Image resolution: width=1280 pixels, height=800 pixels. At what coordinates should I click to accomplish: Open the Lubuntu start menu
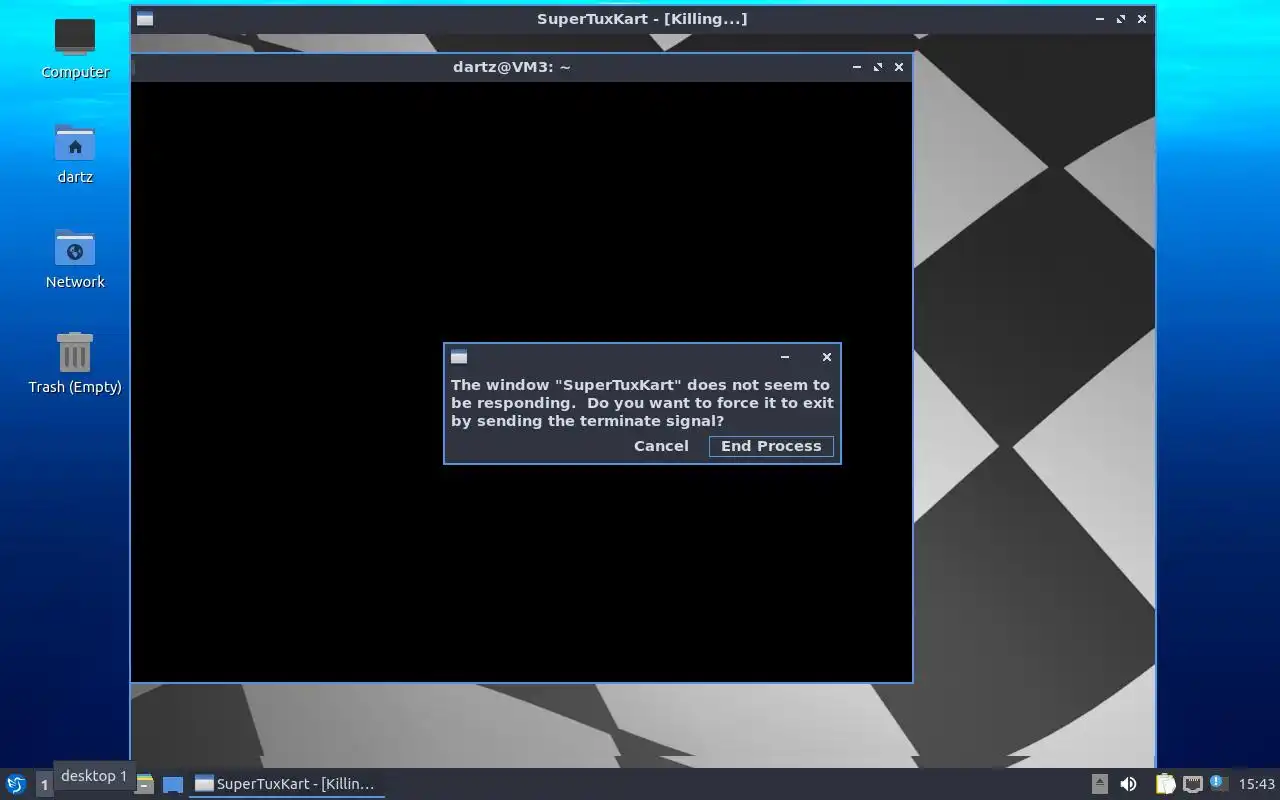coord(16,784)
